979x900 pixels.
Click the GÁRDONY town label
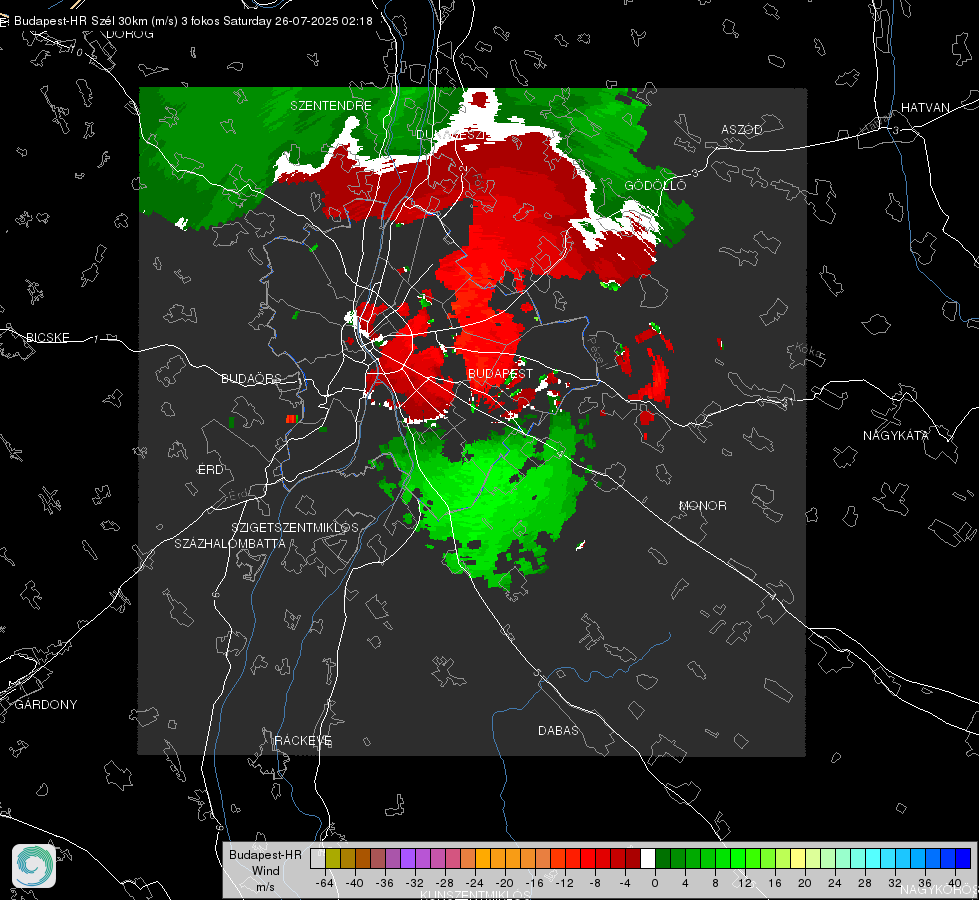pyautogui.click(x=46, y=705)
